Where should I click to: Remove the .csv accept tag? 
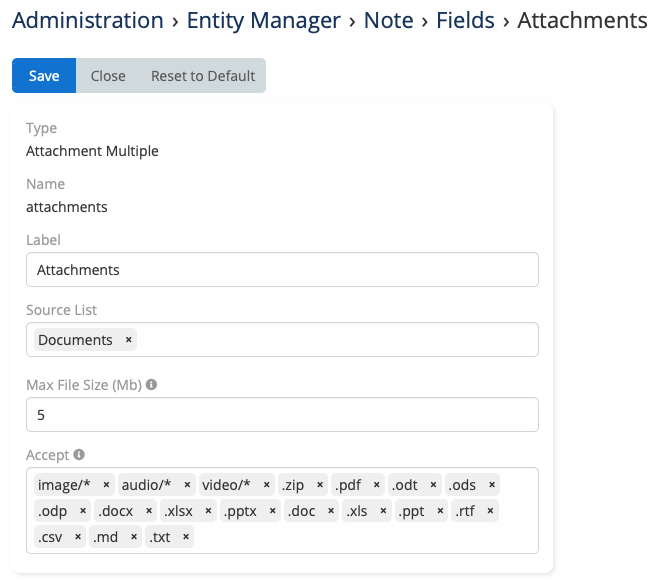coord(78,538)
